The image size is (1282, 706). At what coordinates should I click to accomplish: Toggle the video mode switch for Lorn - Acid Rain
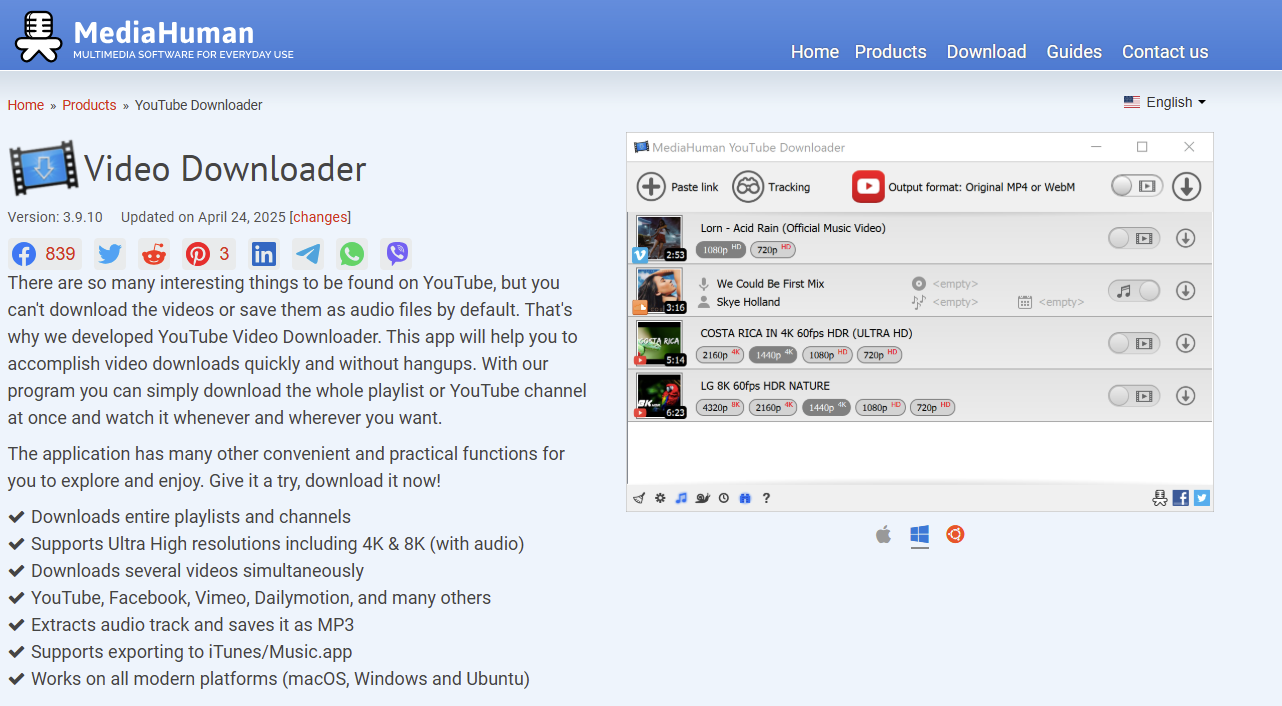click(x=1134, y=238)
